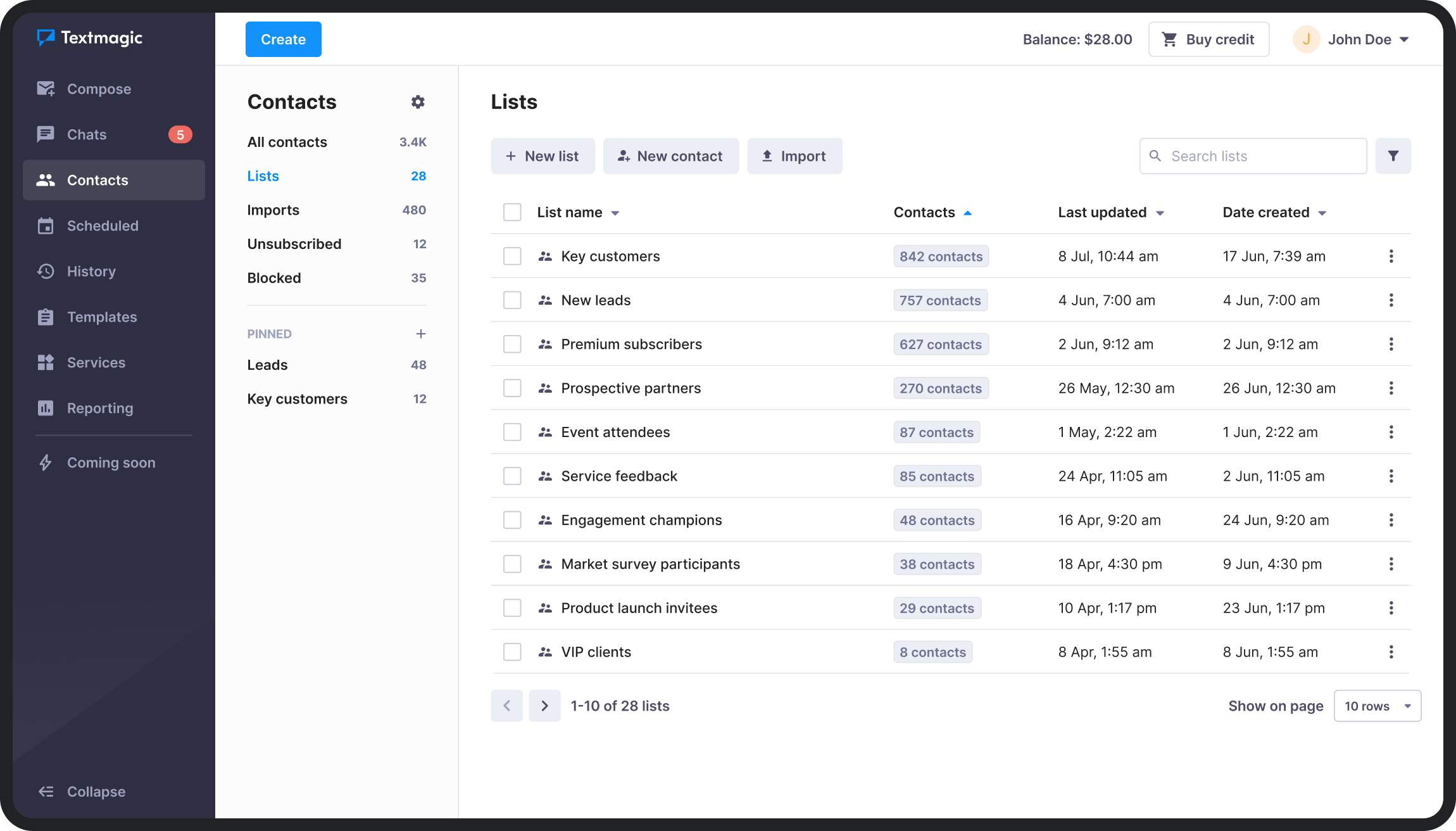1456x831 pixels.
Task: Select all lists via header checkbox
Action: point(512,212)
